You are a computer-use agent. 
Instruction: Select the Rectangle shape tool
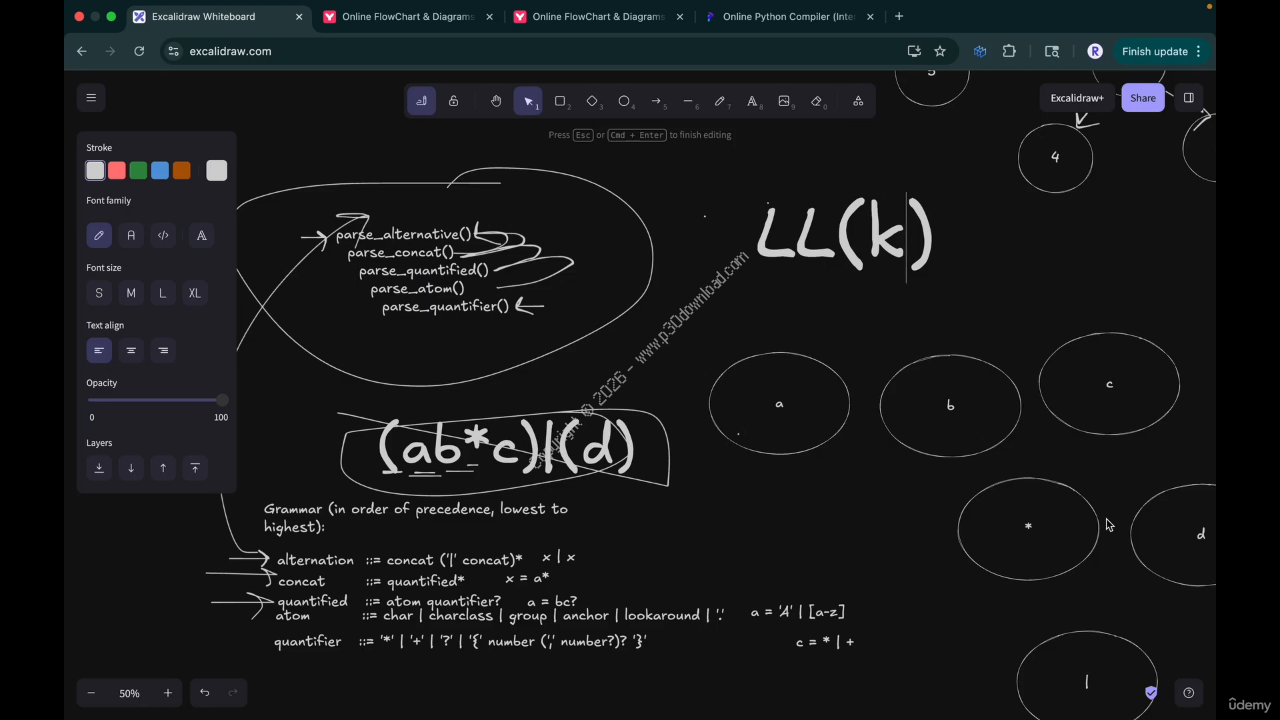pyautogui.click(x=560, y=101)
